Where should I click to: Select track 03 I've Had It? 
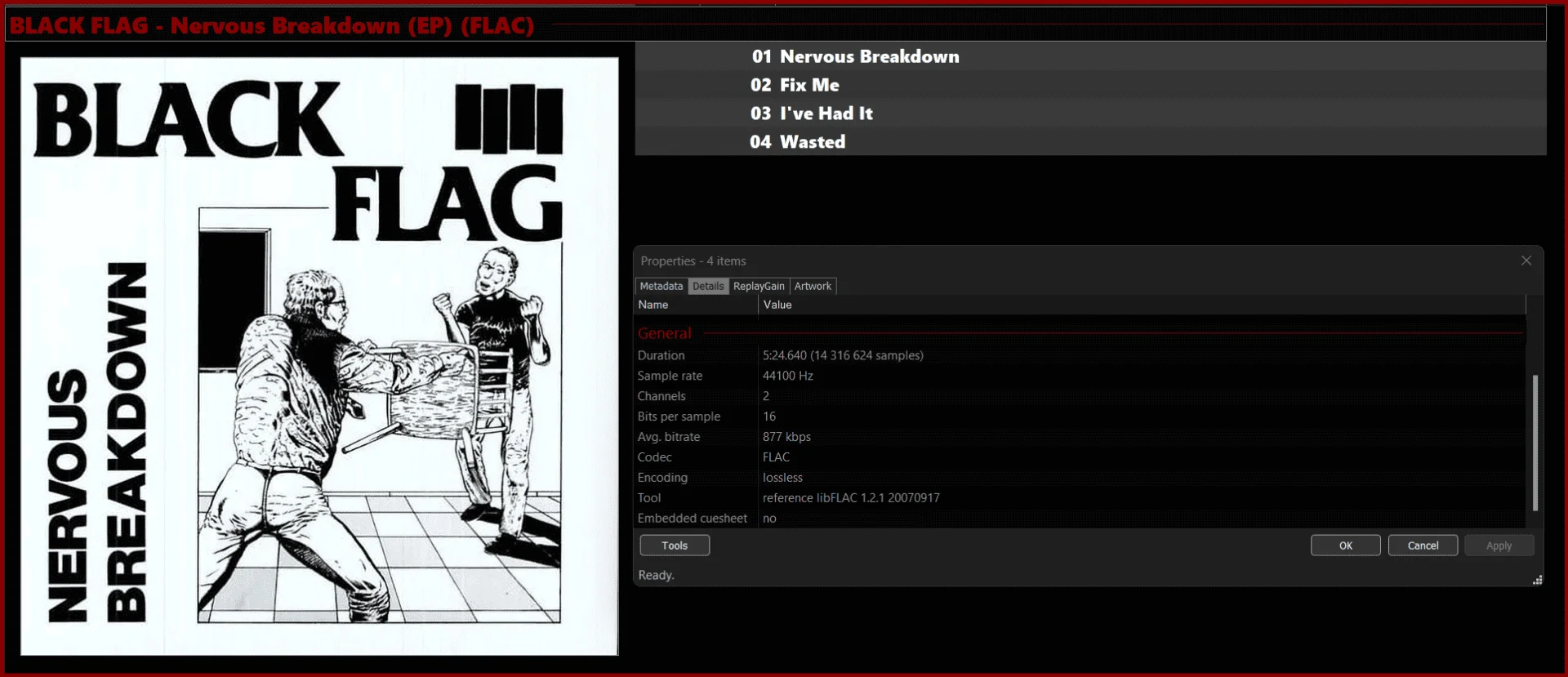click(1090, 114)
